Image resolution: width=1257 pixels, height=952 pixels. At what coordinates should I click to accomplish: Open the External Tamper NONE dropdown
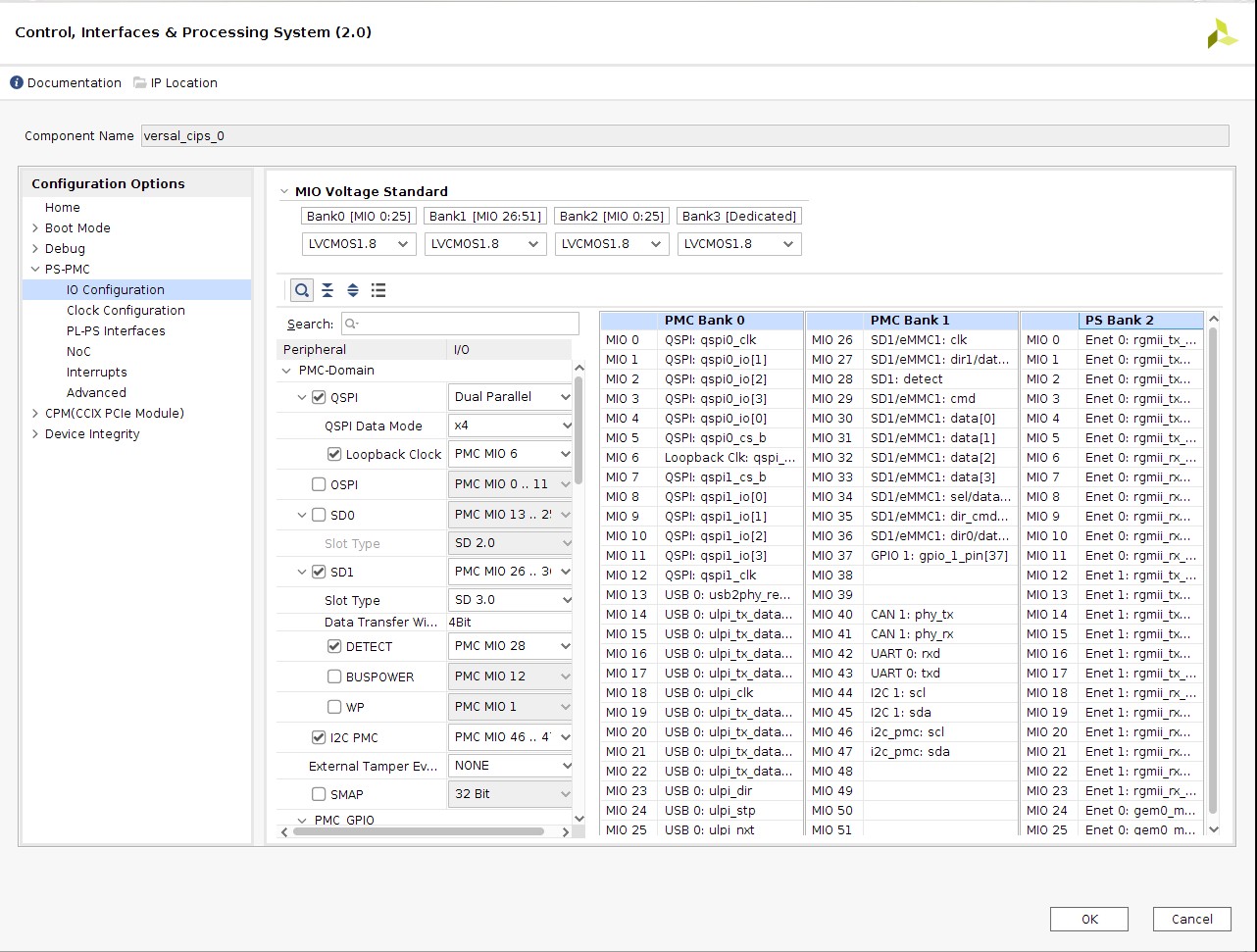coord(510,766)
